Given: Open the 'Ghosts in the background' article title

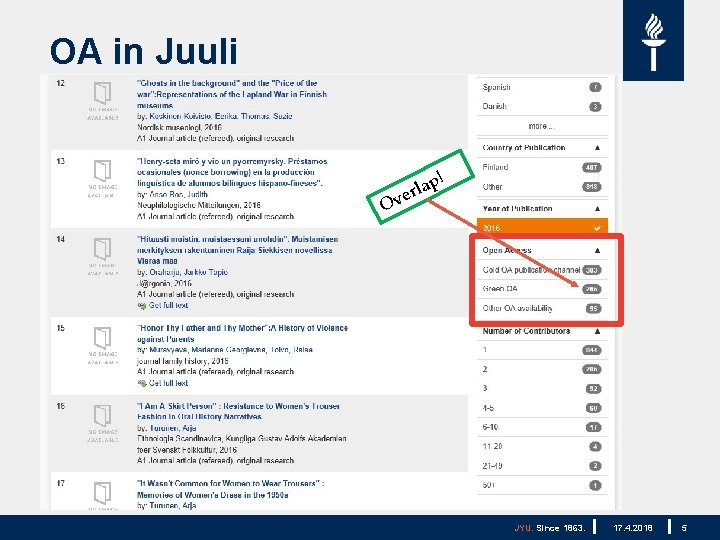Looking at the screenshot, I should pos(232,94).
